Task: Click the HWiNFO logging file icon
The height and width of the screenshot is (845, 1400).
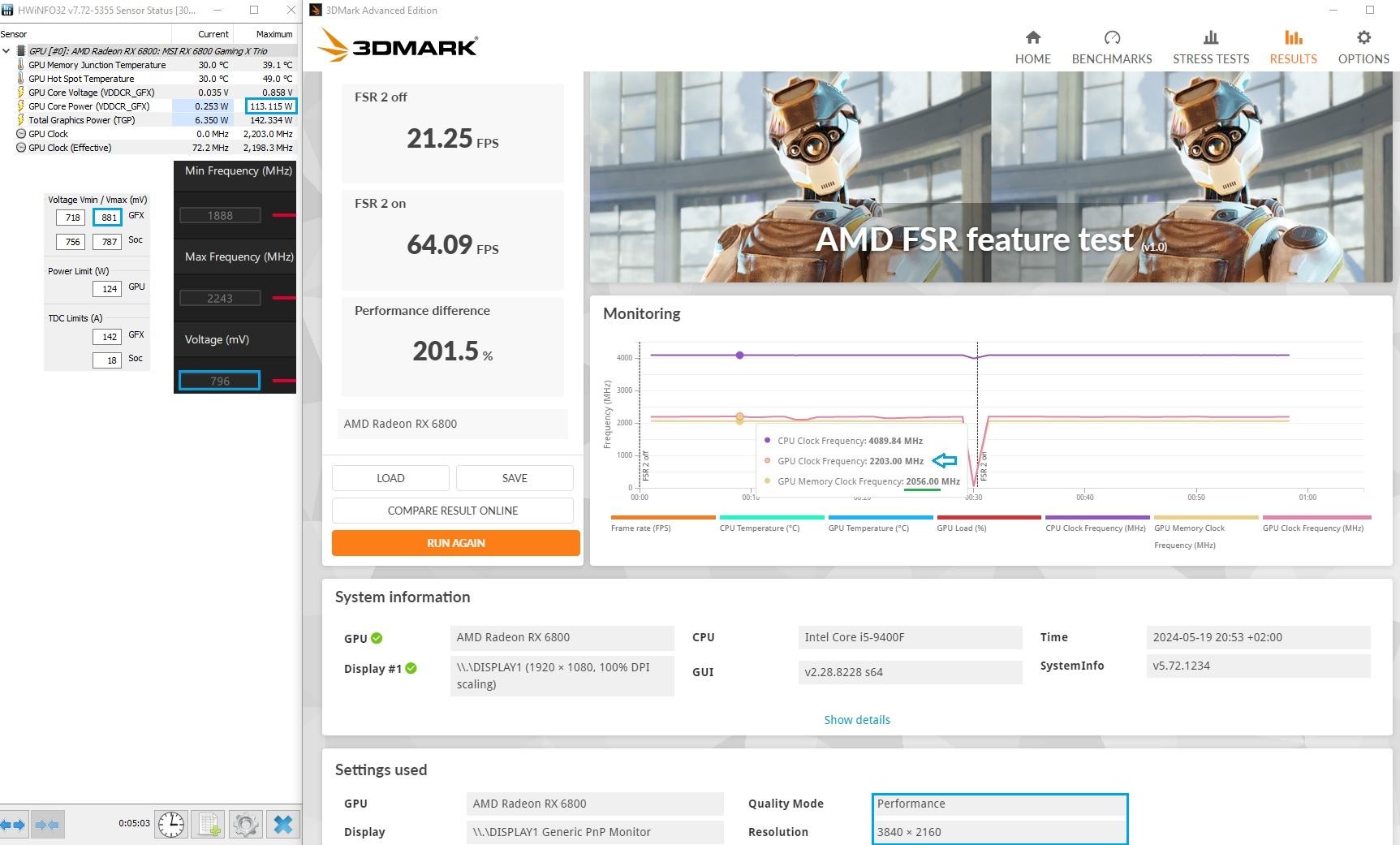Action: point(209,825)
